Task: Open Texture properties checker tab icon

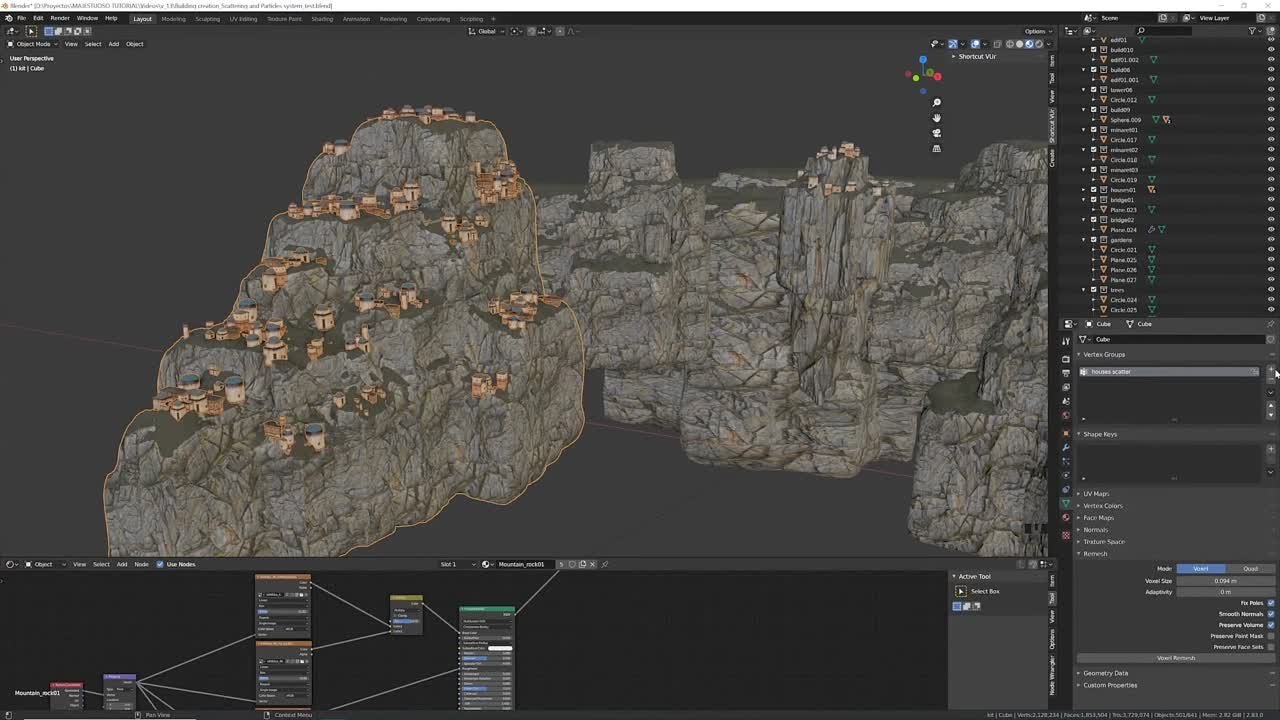Action: [1066, 535]
